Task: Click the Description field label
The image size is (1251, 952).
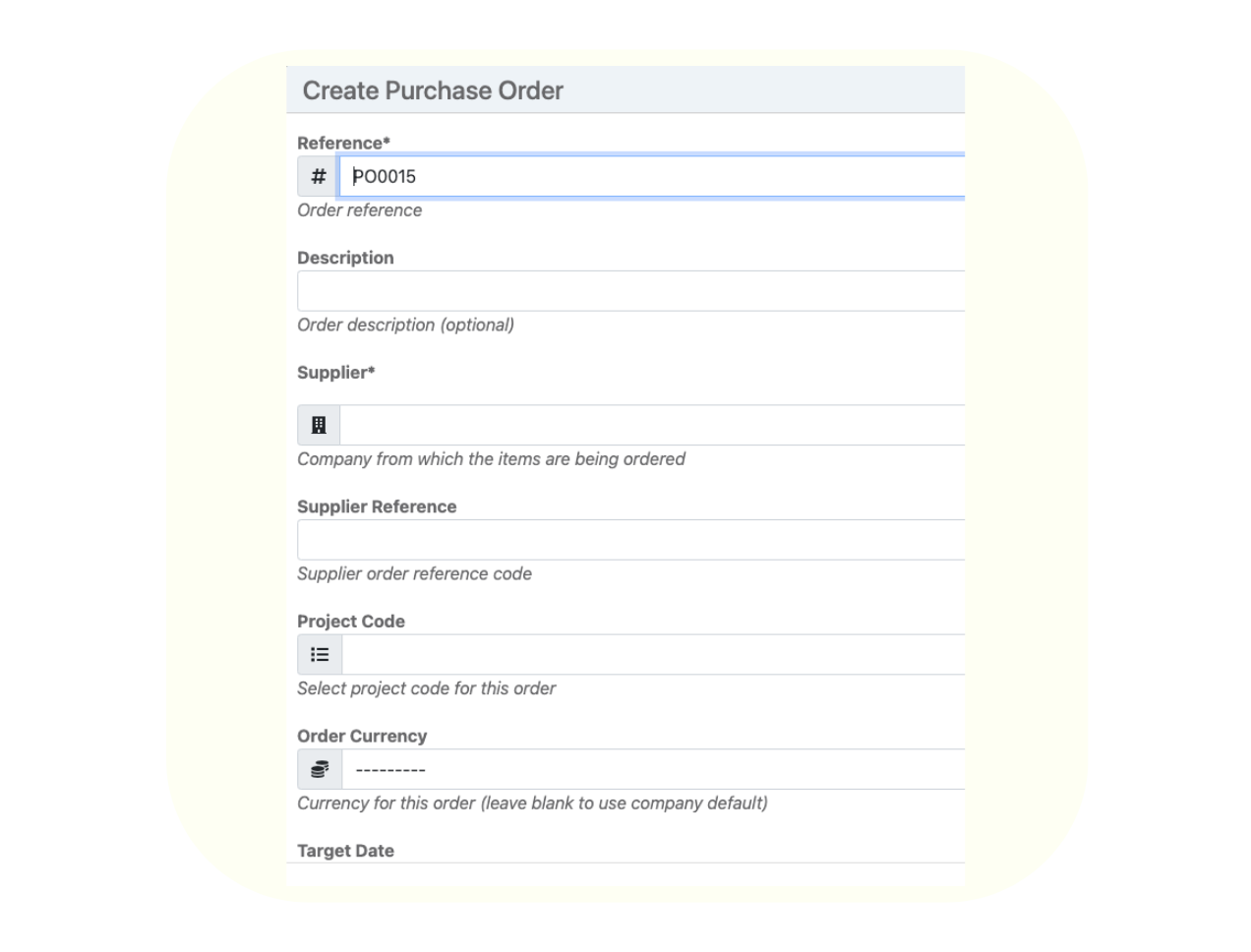Action: point(345,258)
